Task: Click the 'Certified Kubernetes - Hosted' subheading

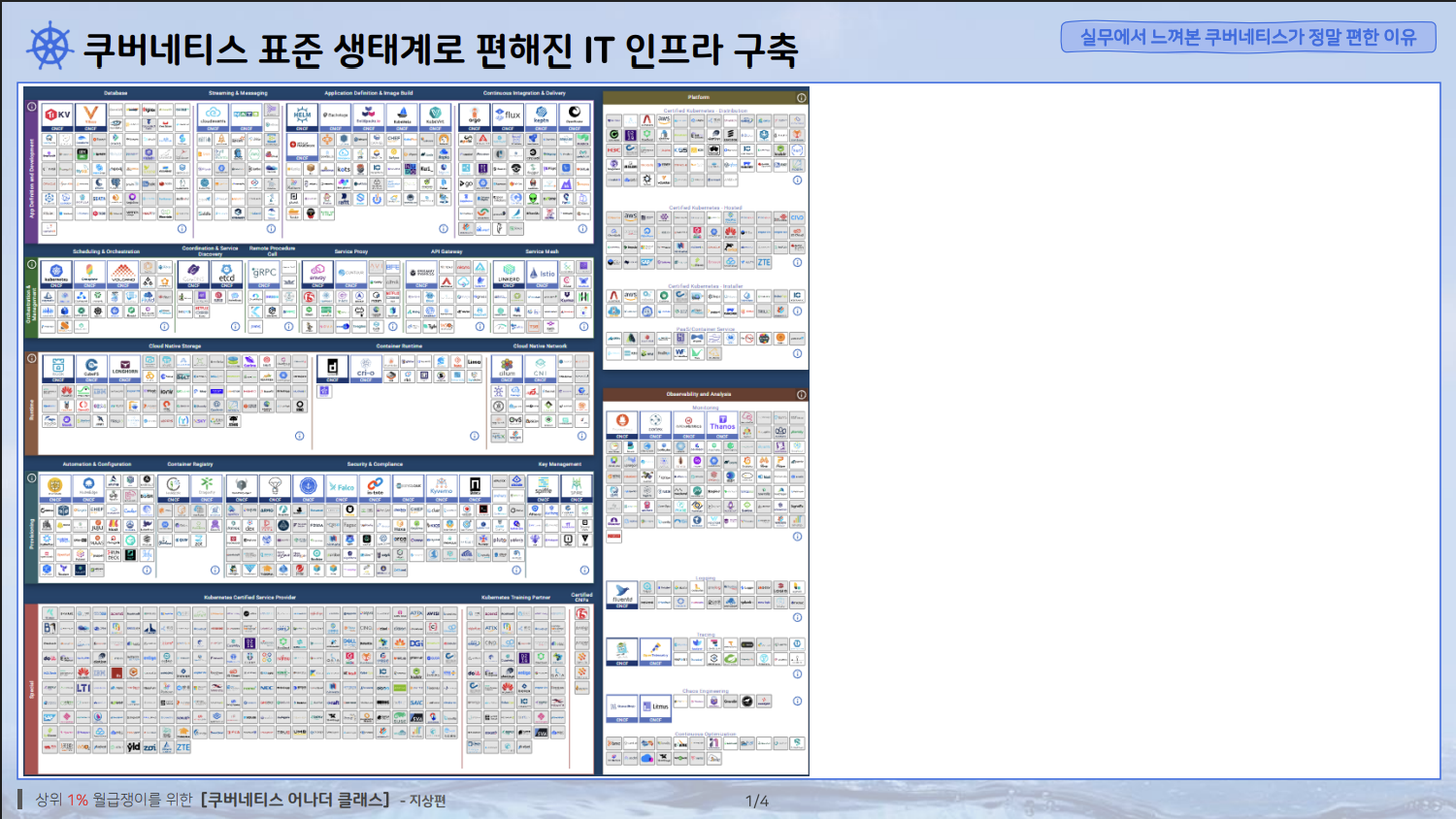Action: click(706, 208)
